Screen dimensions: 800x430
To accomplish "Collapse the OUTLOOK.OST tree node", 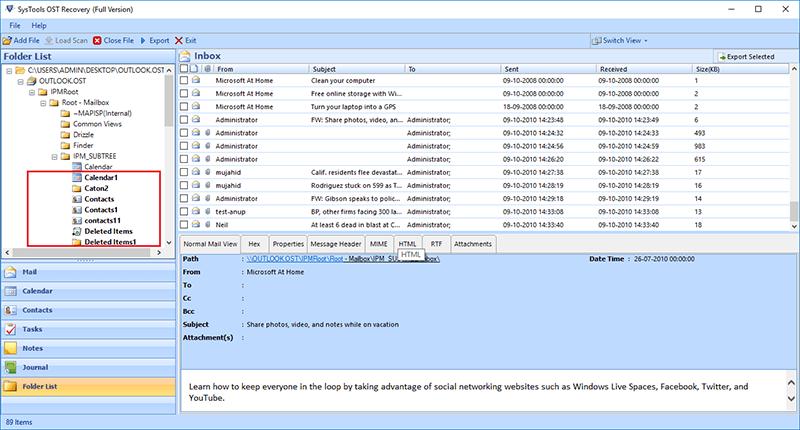I will point(20,81).
